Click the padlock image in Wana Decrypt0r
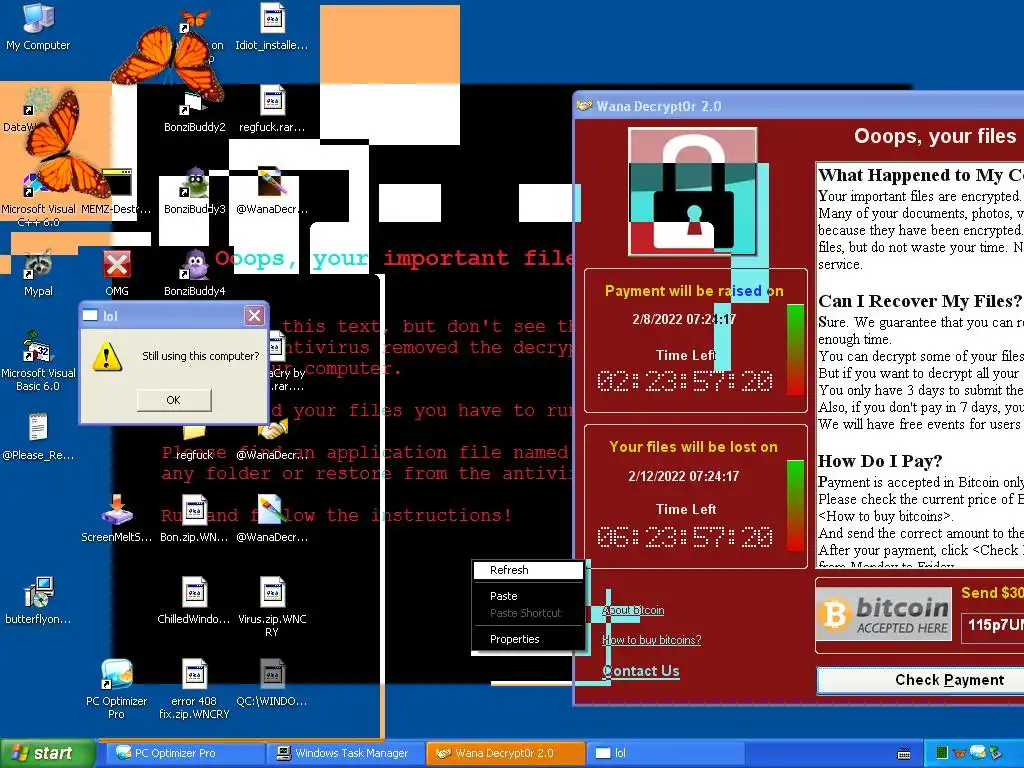This screenshot has height=768, width=1024. pos(692,191)
